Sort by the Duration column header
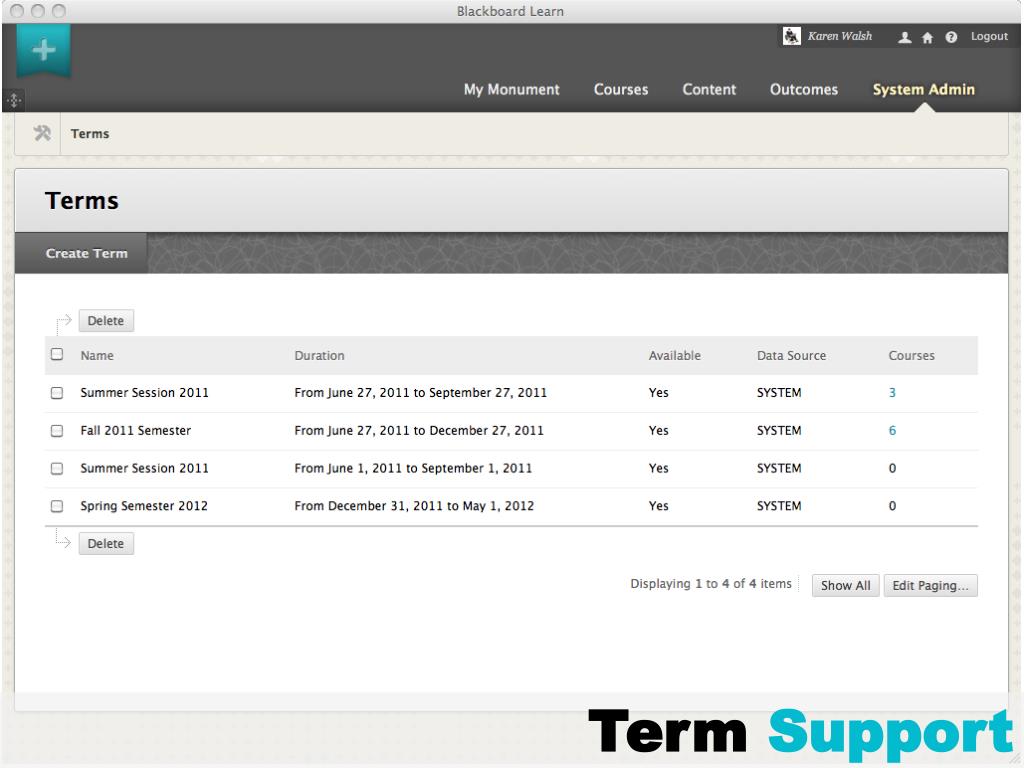The width and height of the screenshot is (1024, 768). click(319, 355)
